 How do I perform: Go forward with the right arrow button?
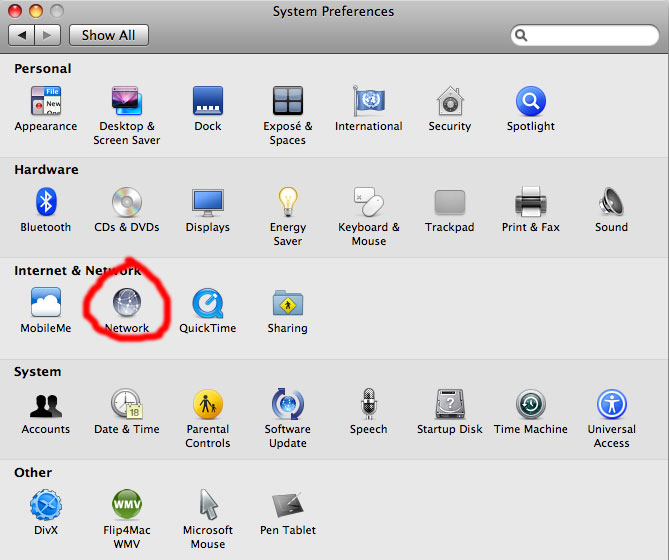pos(47,35)
